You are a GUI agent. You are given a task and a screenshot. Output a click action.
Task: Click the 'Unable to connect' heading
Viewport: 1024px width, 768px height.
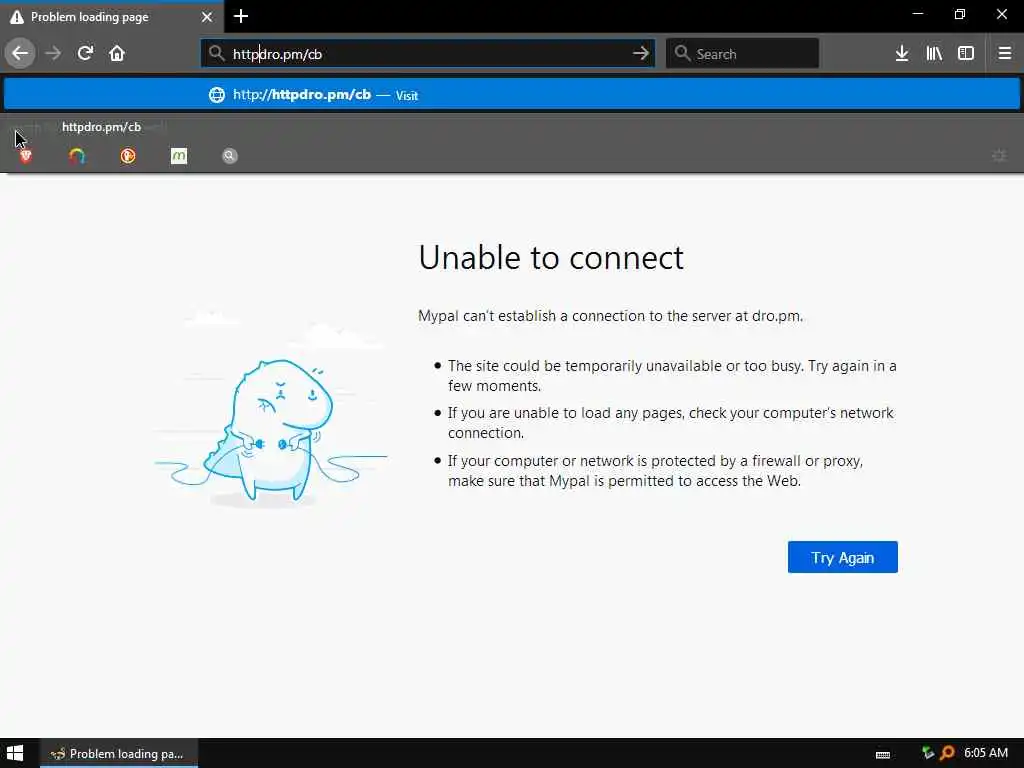coord(551,257)
